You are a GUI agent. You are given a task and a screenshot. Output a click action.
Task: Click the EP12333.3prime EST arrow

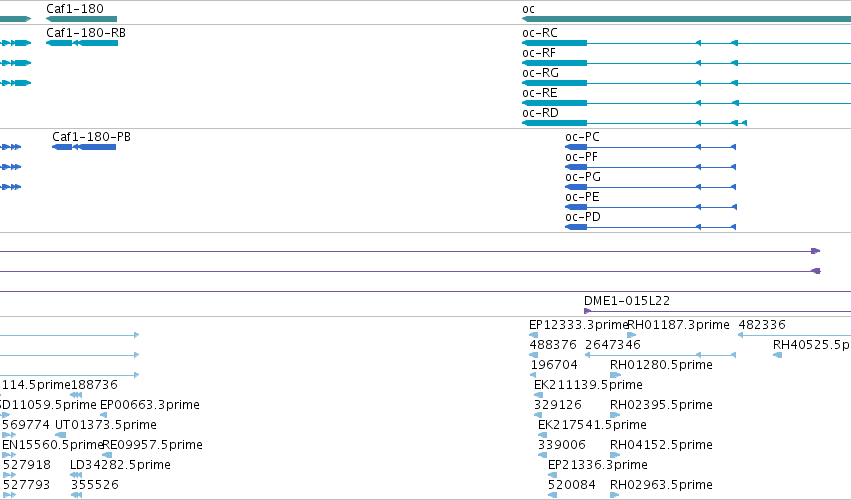(534, 335)
